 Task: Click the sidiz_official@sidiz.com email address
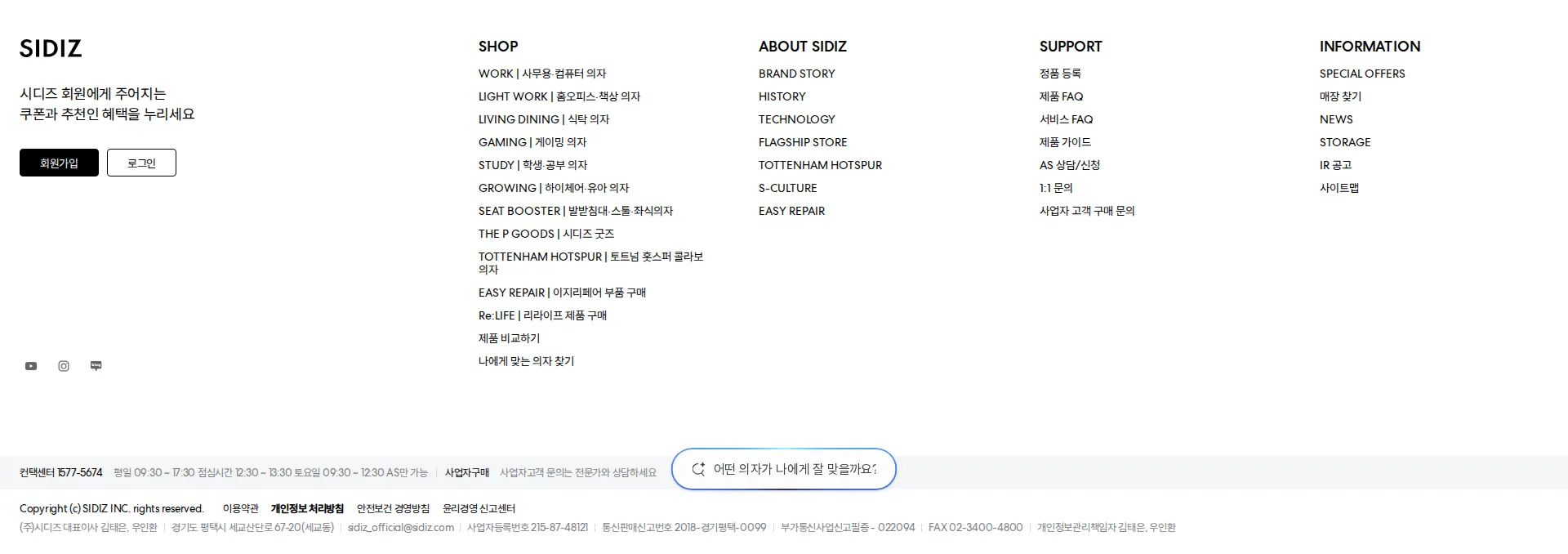click(401, 528)
